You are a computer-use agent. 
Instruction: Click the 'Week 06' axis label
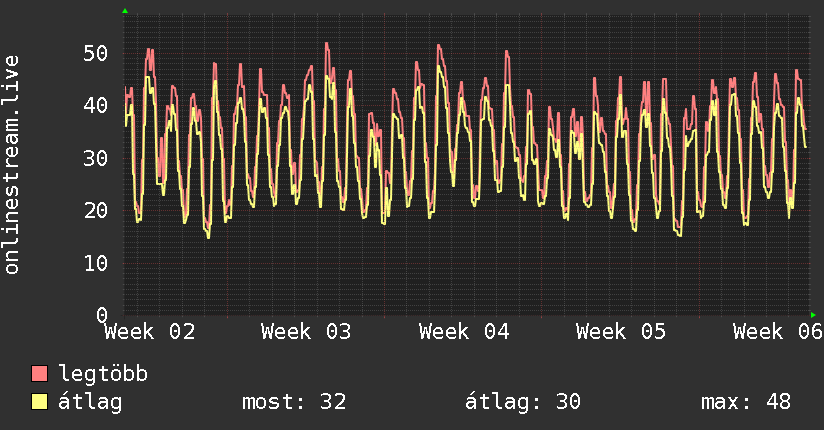tap(778, 332)
